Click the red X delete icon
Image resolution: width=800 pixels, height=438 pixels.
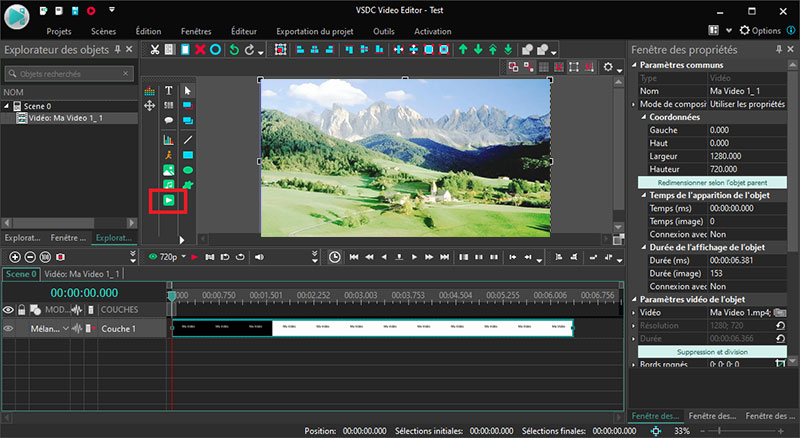click(x=200, y=50)
